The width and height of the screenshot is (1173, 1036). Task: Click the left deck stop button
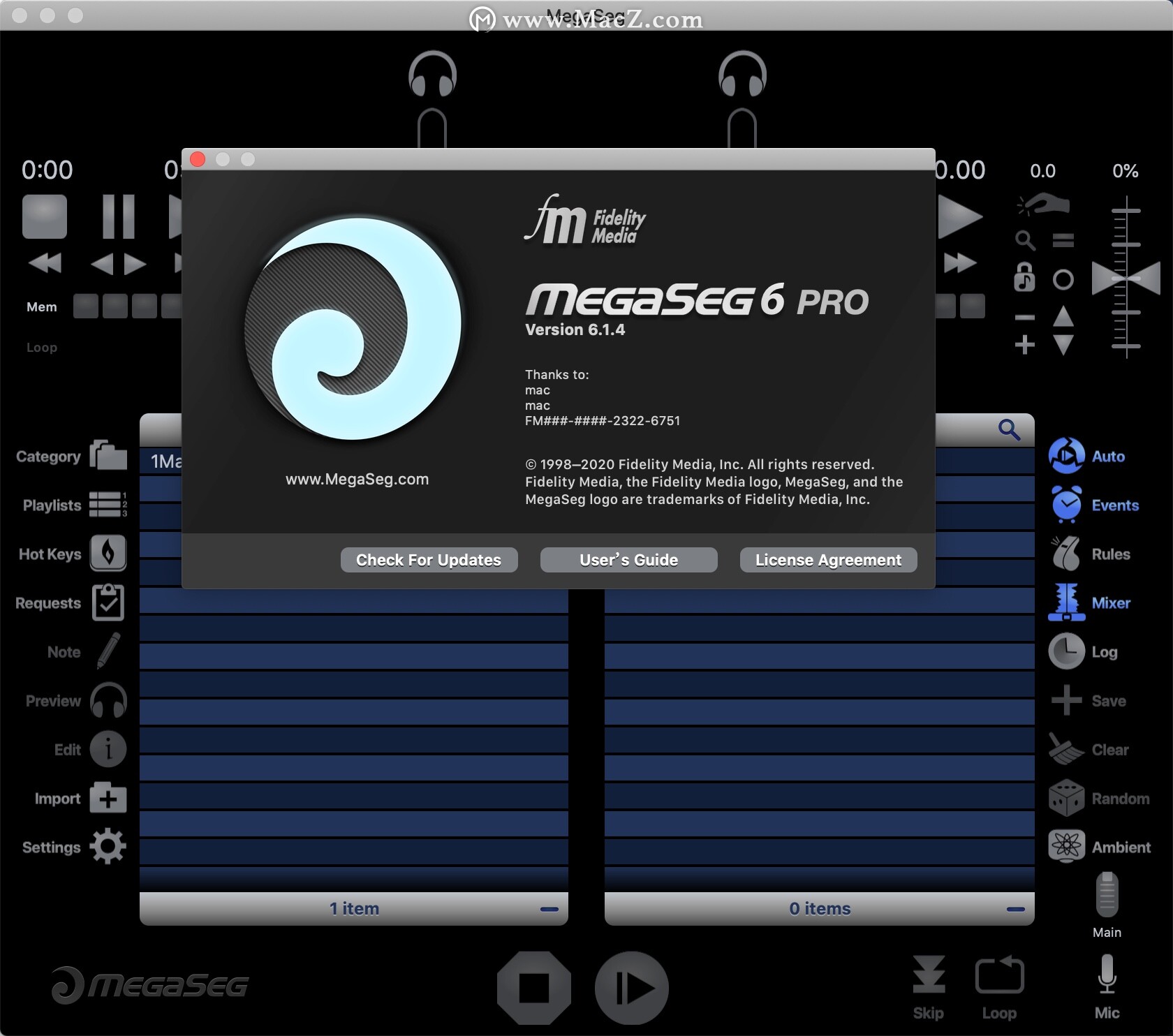(x=45, y=216)
